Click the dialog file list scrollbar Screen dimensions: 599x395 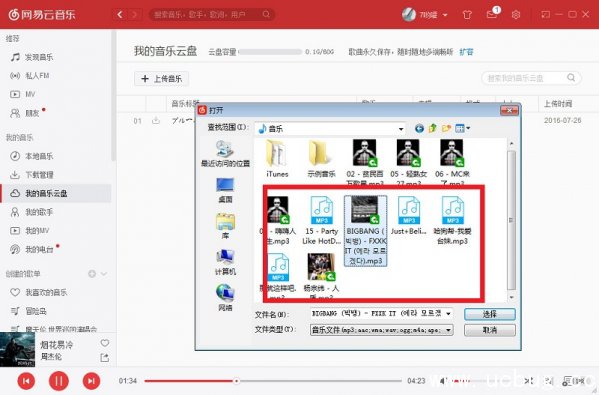click(x=512, y=220)
